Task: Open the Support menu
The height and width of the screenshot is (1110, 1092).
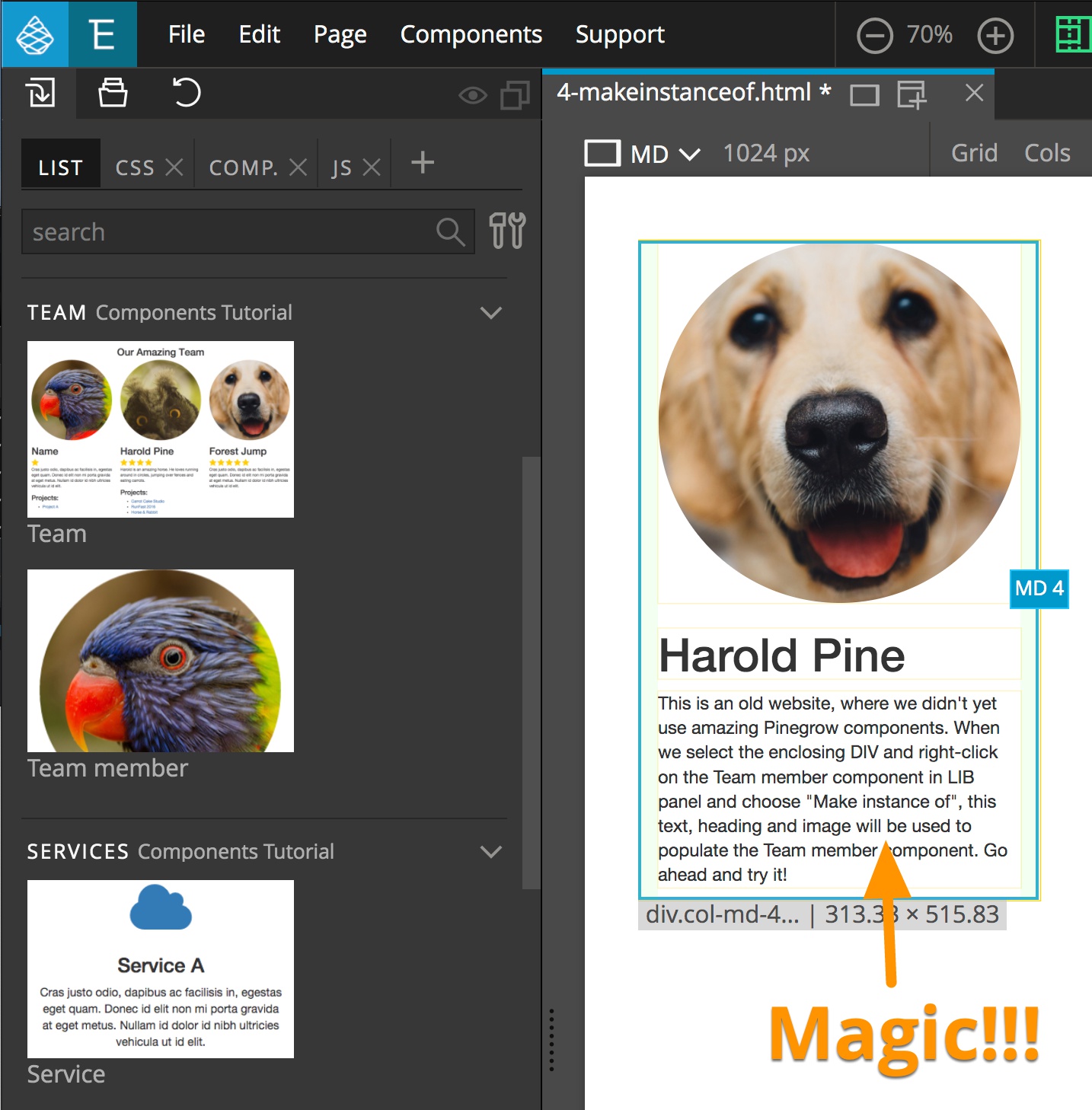Action: click(x=620, y=34)
